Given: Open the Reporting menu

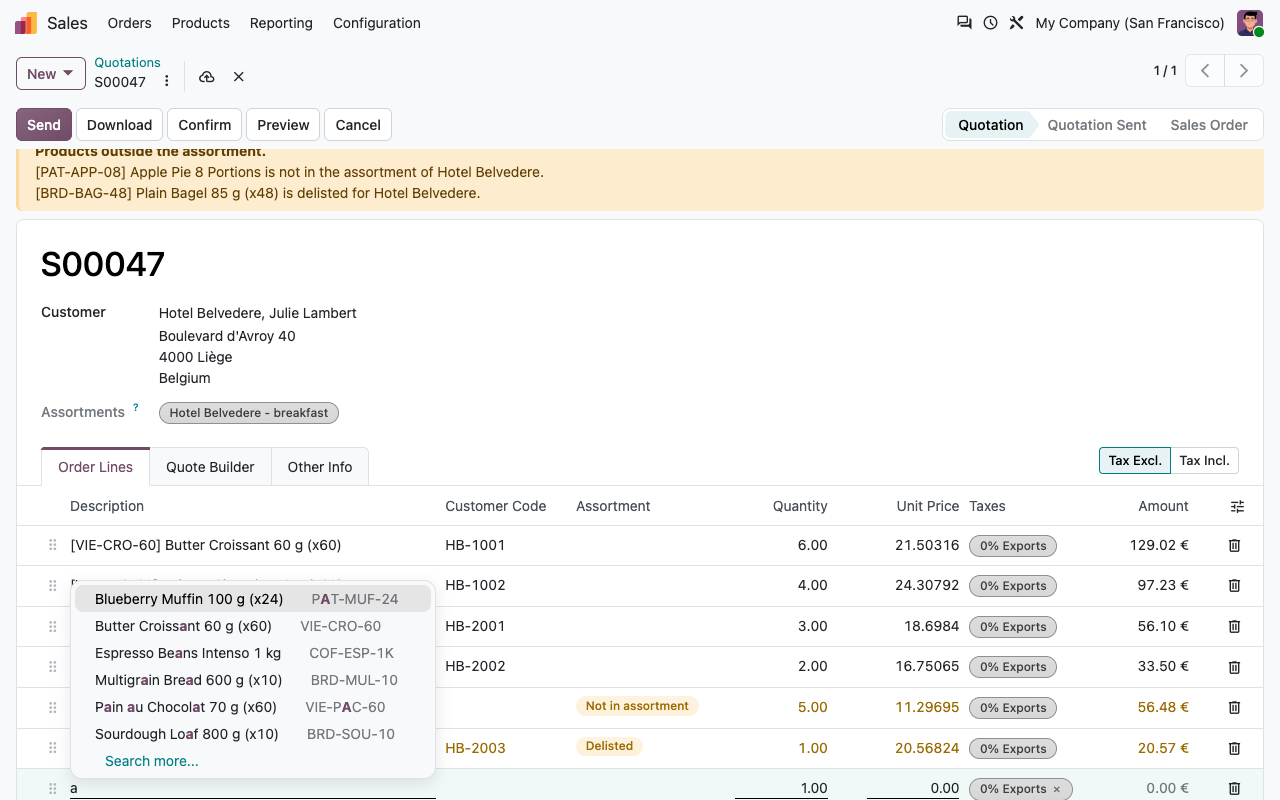Looking at the screenshot, I should click(281, 23).
